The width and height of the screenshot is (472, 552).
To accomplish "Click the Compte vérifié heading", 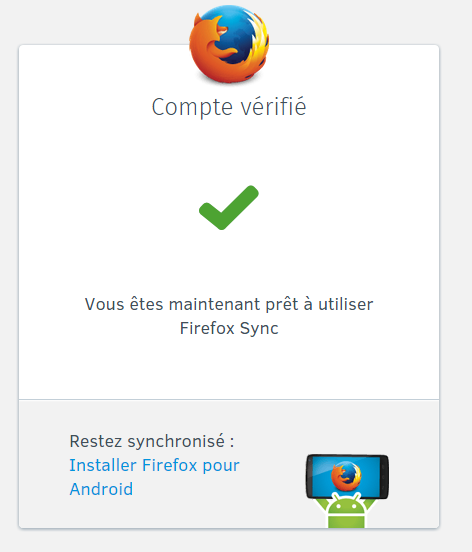I will [x=229, y=107].
